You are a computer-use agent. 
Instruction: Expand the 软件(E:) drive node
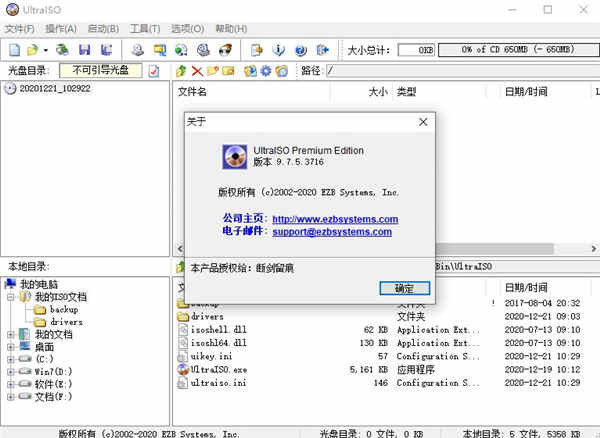click(10, 384)
